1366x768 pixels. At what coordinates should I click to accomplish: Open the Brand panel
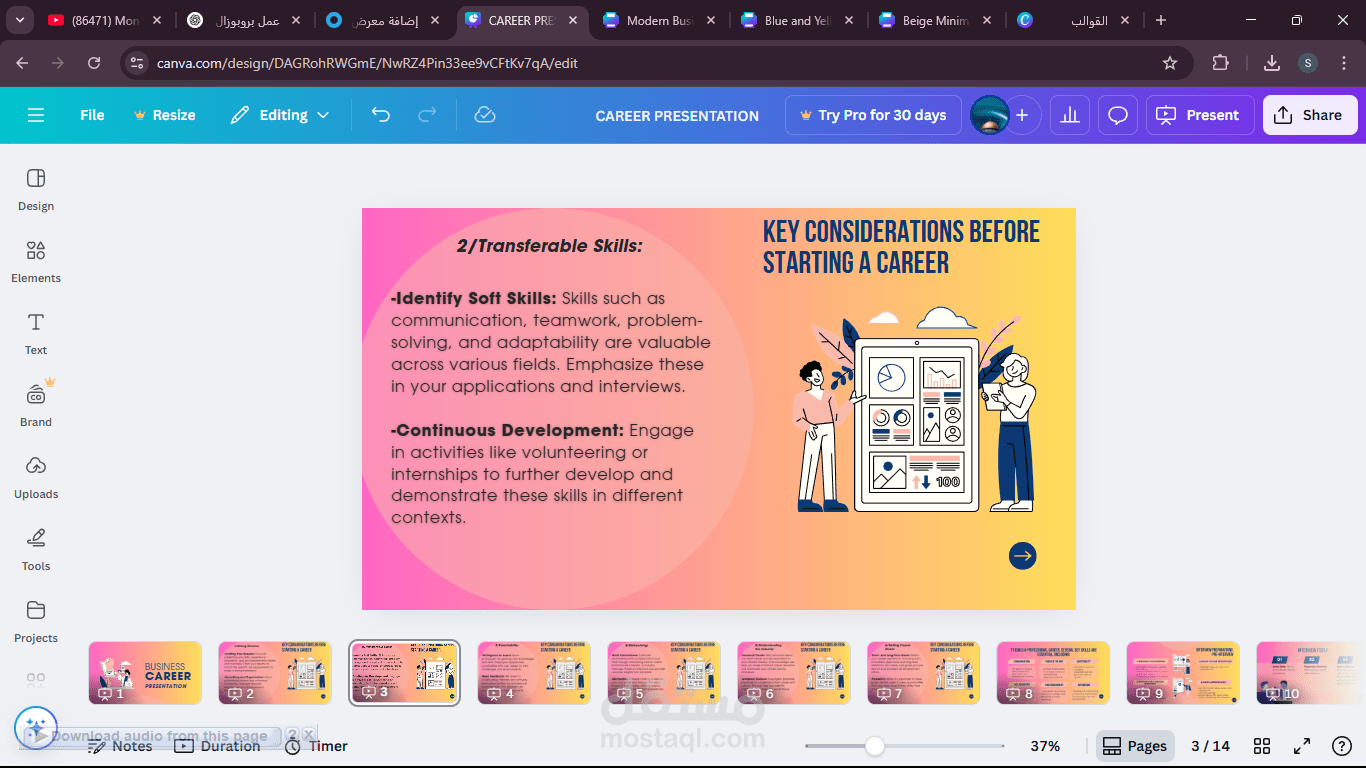(36, 405)
